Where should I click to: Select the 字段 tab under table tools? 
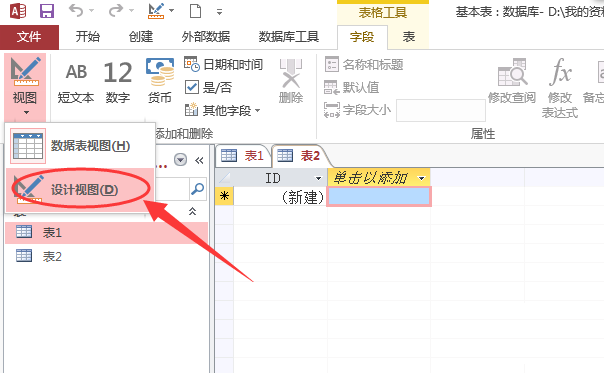coord(362,37)
